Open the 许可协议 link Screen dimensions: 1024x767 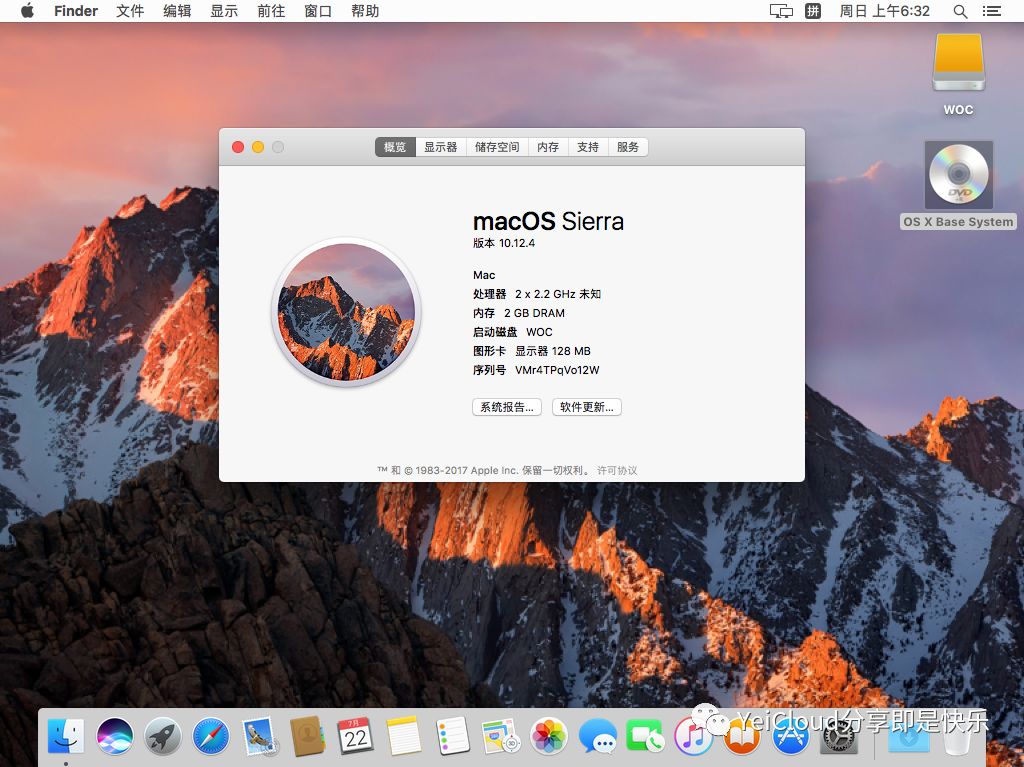coord(617,470)
